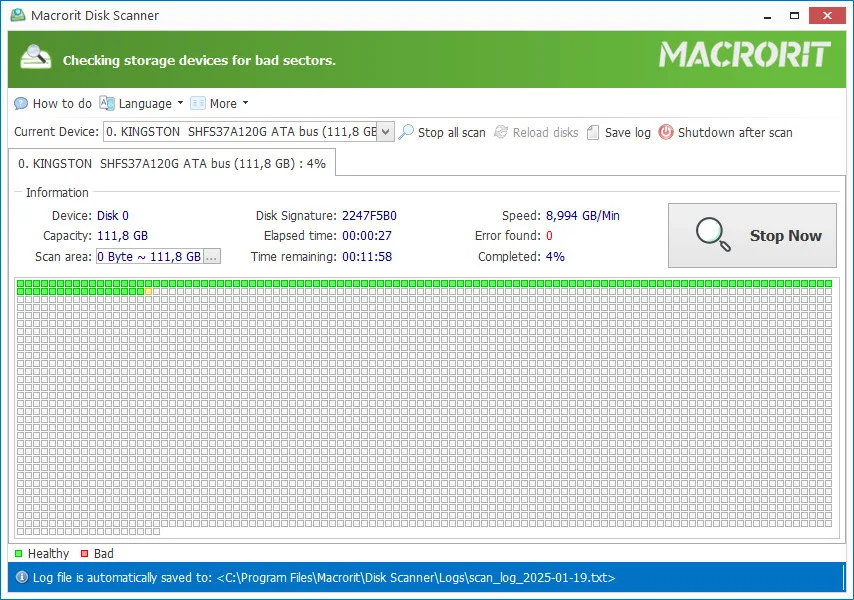Click the More menu list icon
854x600 pixels.
[x=198, y=103]
